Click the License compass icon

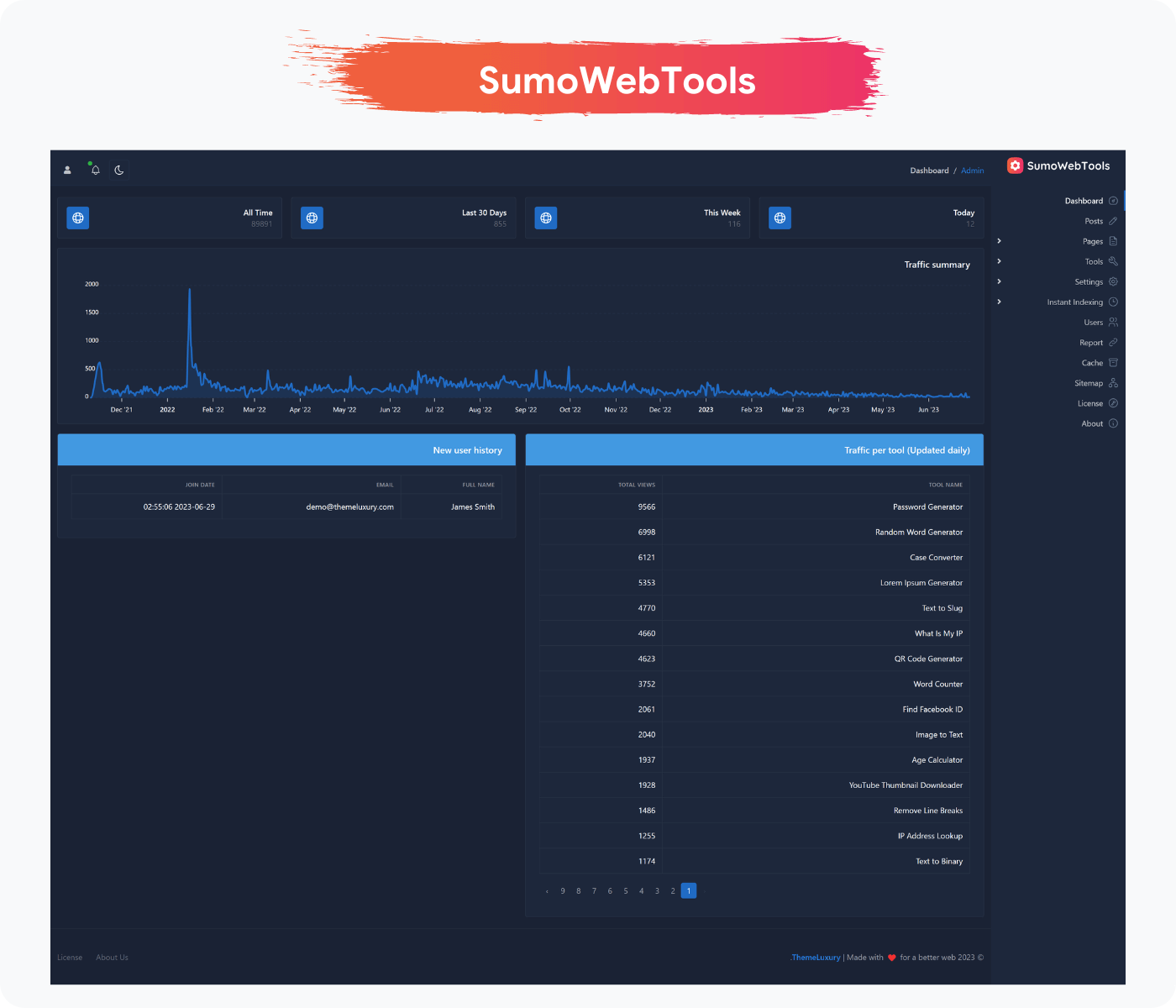click(x=1113, y=403)
